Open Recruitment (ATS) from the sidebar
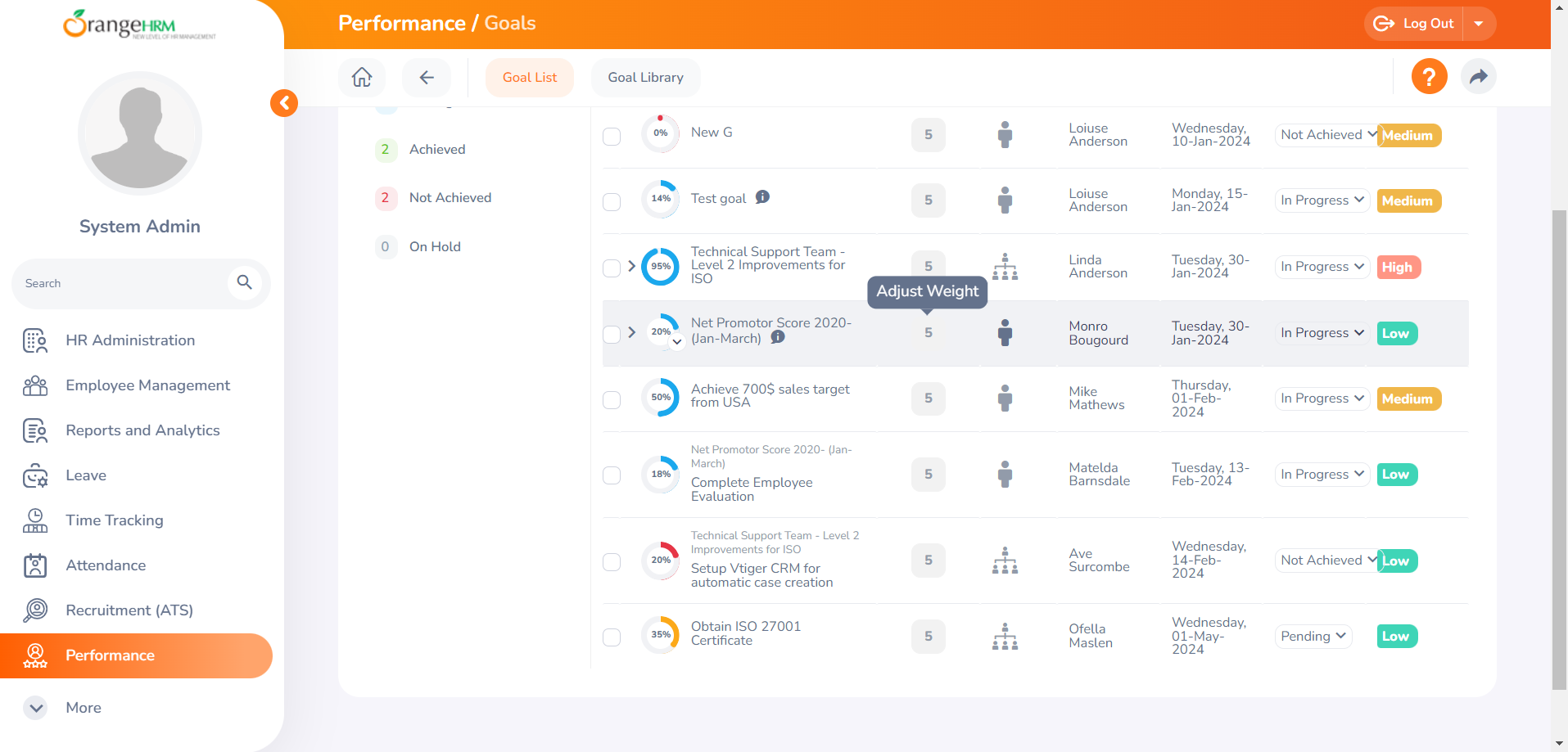The image size is (1568, 752). point(129,610)
